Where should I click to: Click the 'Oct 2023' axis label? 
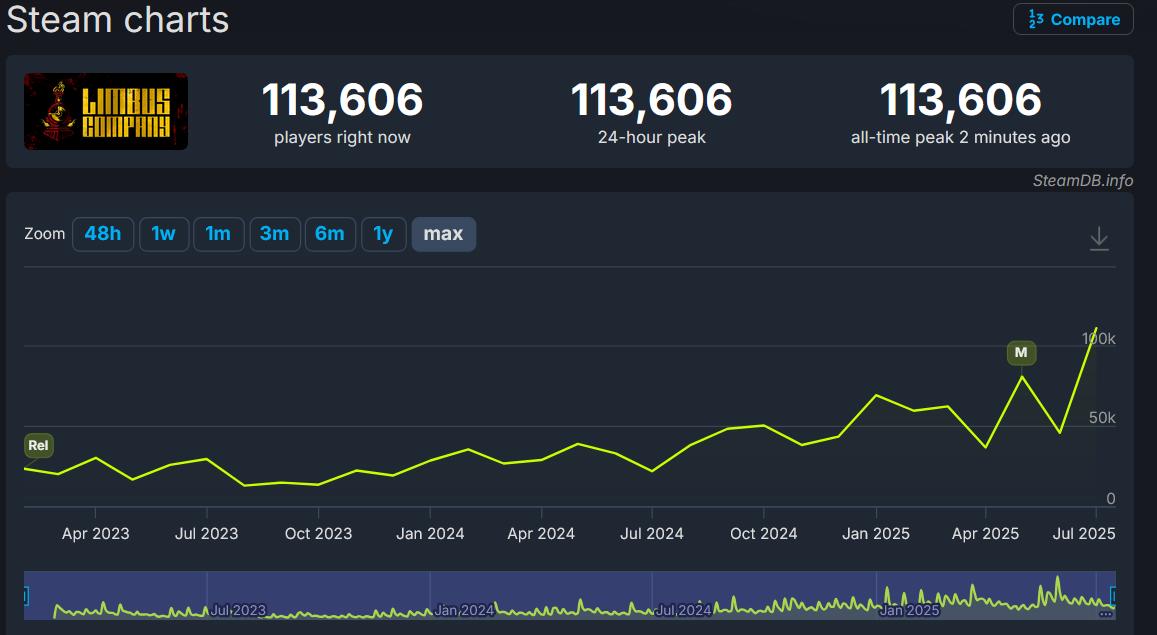[x=319, y=533]
